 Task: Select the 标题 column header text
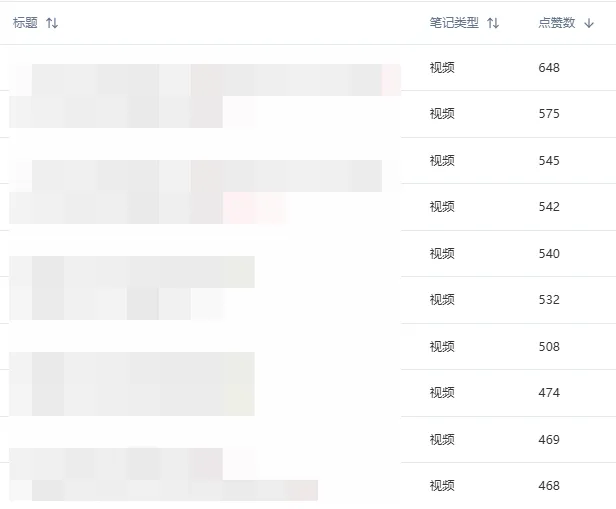(25, 23)
